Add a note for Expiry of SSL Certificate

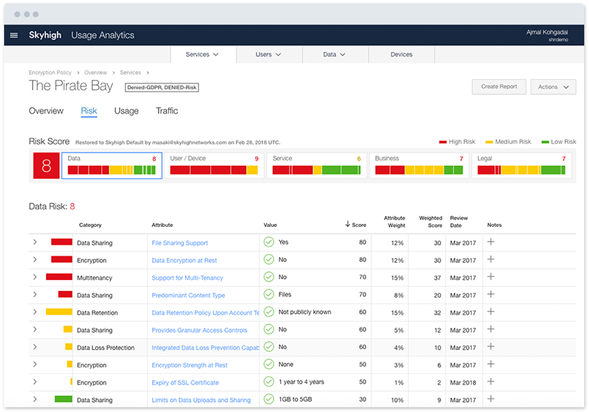coord(491,382)
